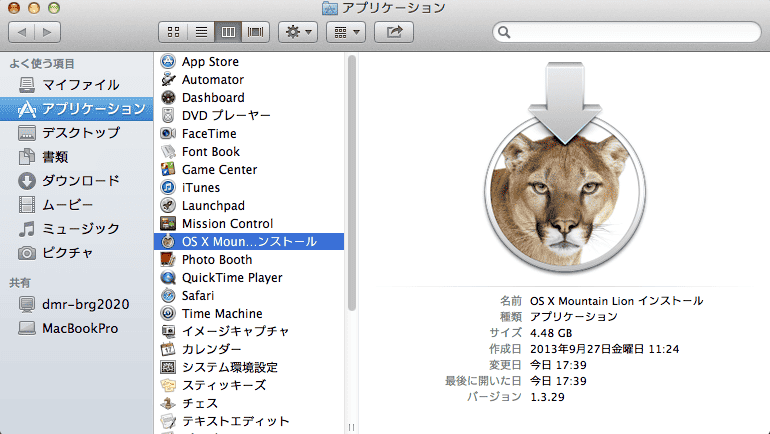Click the Mountain Lion preview image
The width and height of the screenshot is (770, 434).
pos(565,168)
